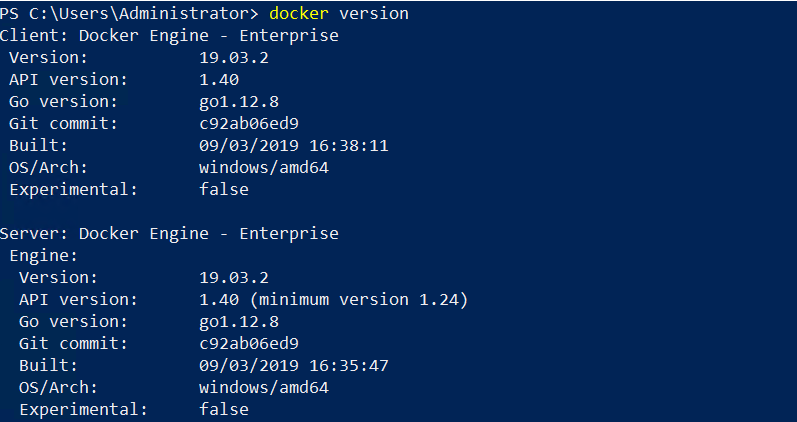This screenshot has width=797, height=422.
Task: Click the '(minimum version 1.24)' text
Action: click(x=359, y=299)
